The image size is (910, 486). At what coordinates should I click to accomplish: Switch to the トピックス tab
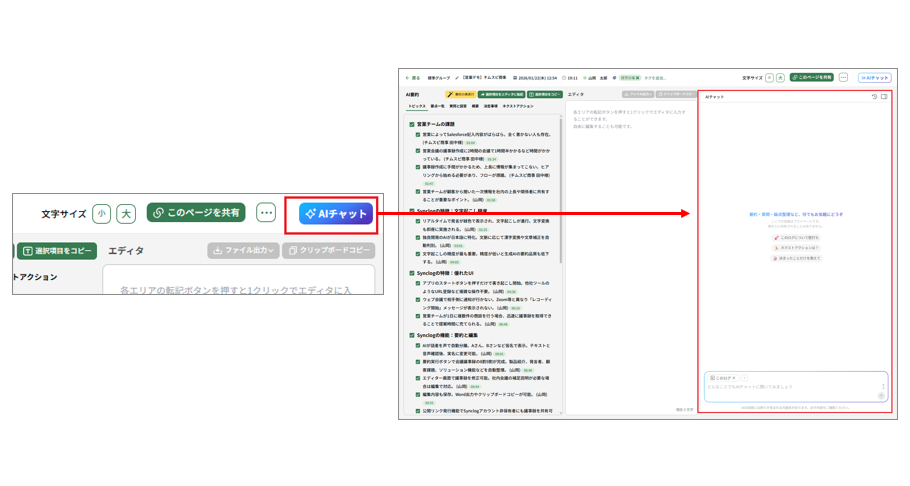click(x=416, y=106)
